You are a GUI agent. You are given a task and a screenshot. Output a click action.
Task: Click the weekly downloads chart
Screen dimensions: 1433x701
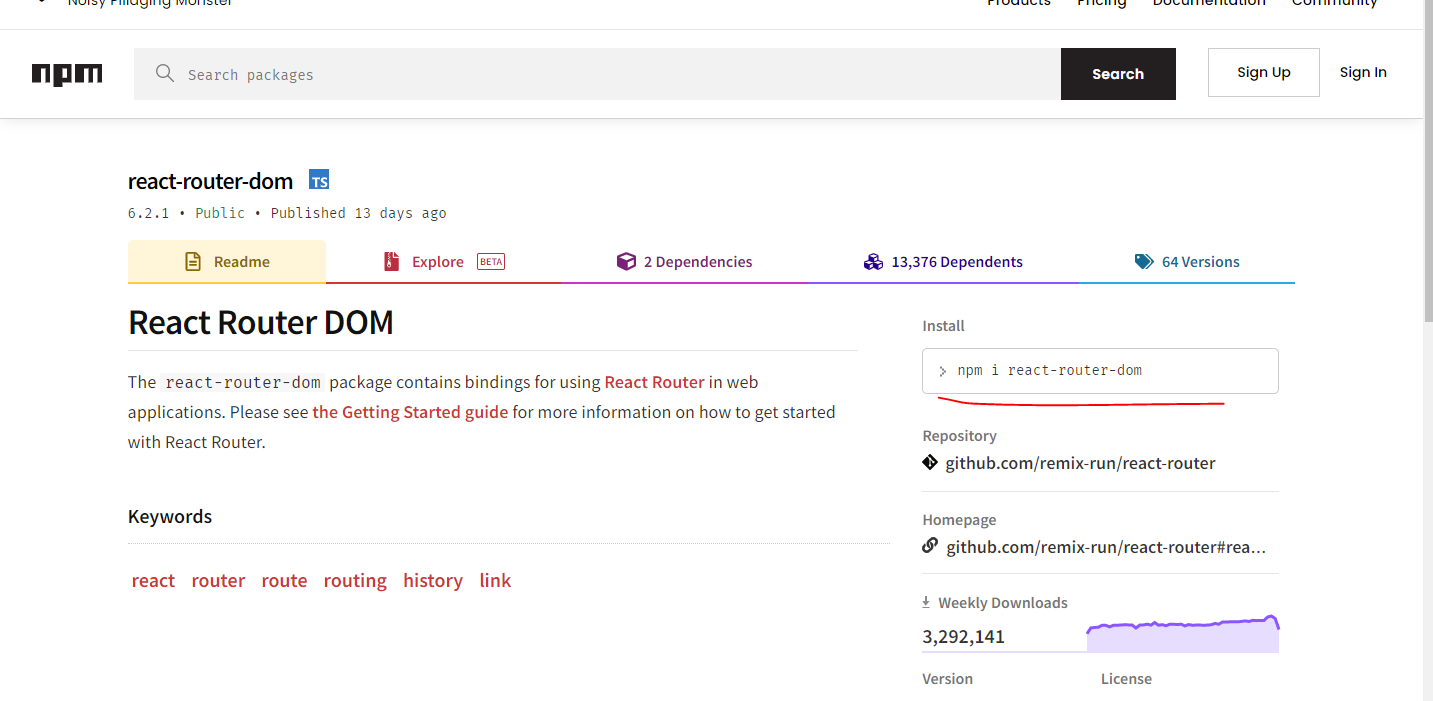tap(1183, 634)
